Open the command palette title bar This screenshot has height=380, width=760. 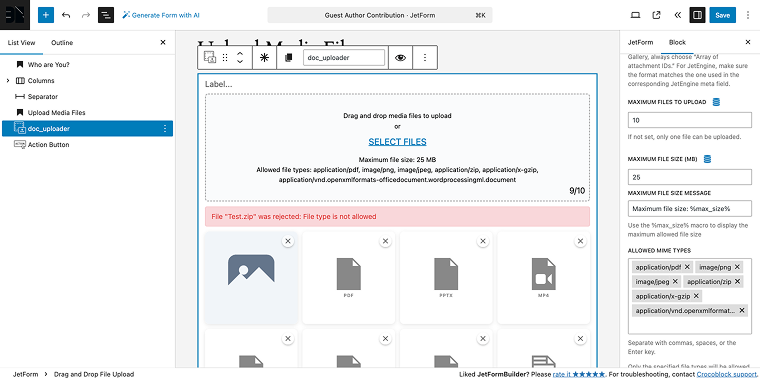(380, 15)
